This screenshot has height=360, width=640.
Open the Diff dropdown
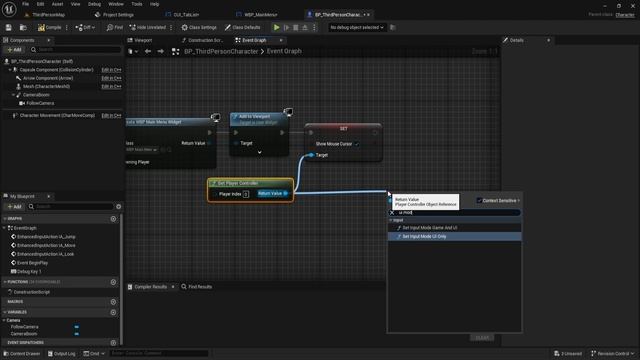point(85,27)
